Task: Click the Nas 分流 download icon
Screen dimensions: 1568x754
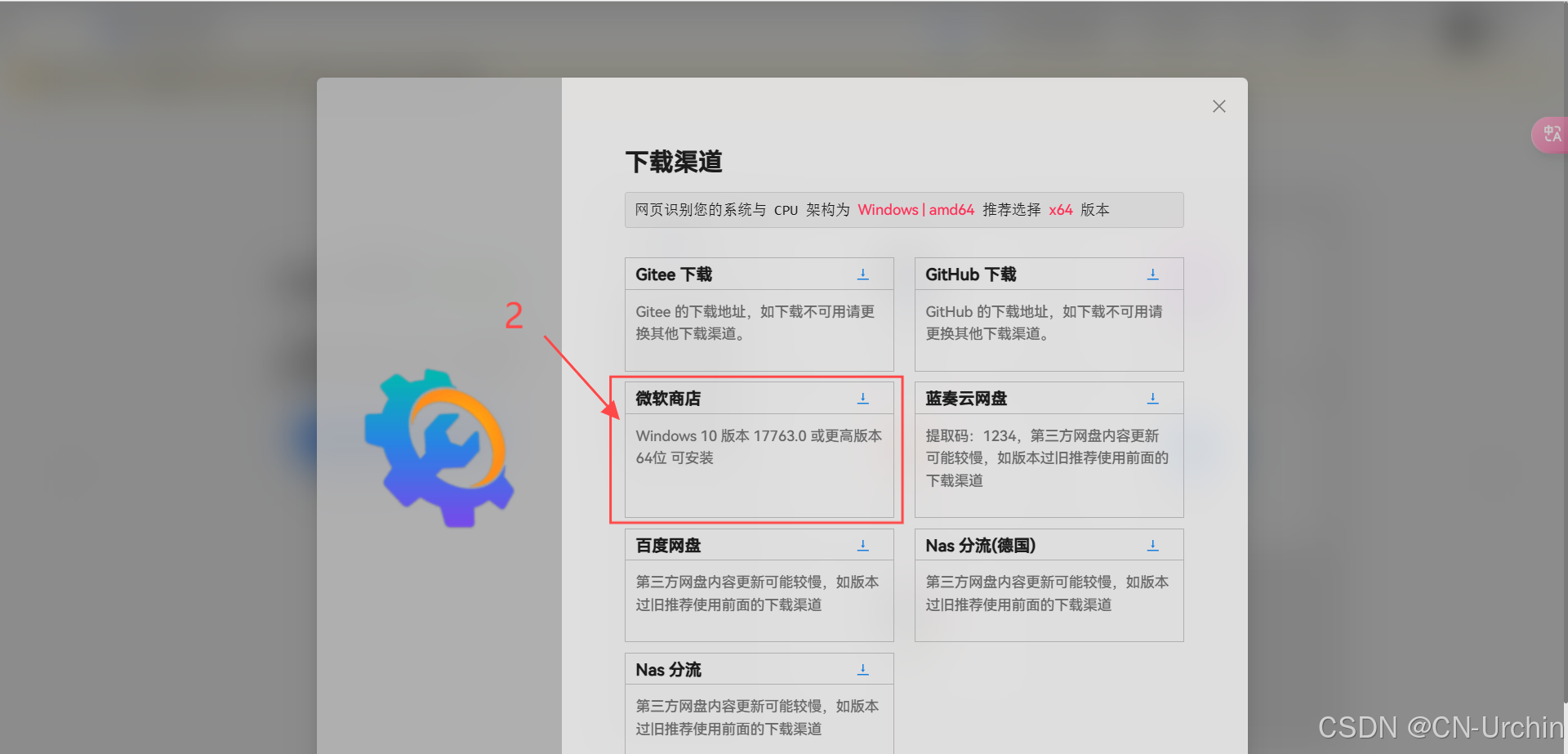Action: click(x=862, y=669)
